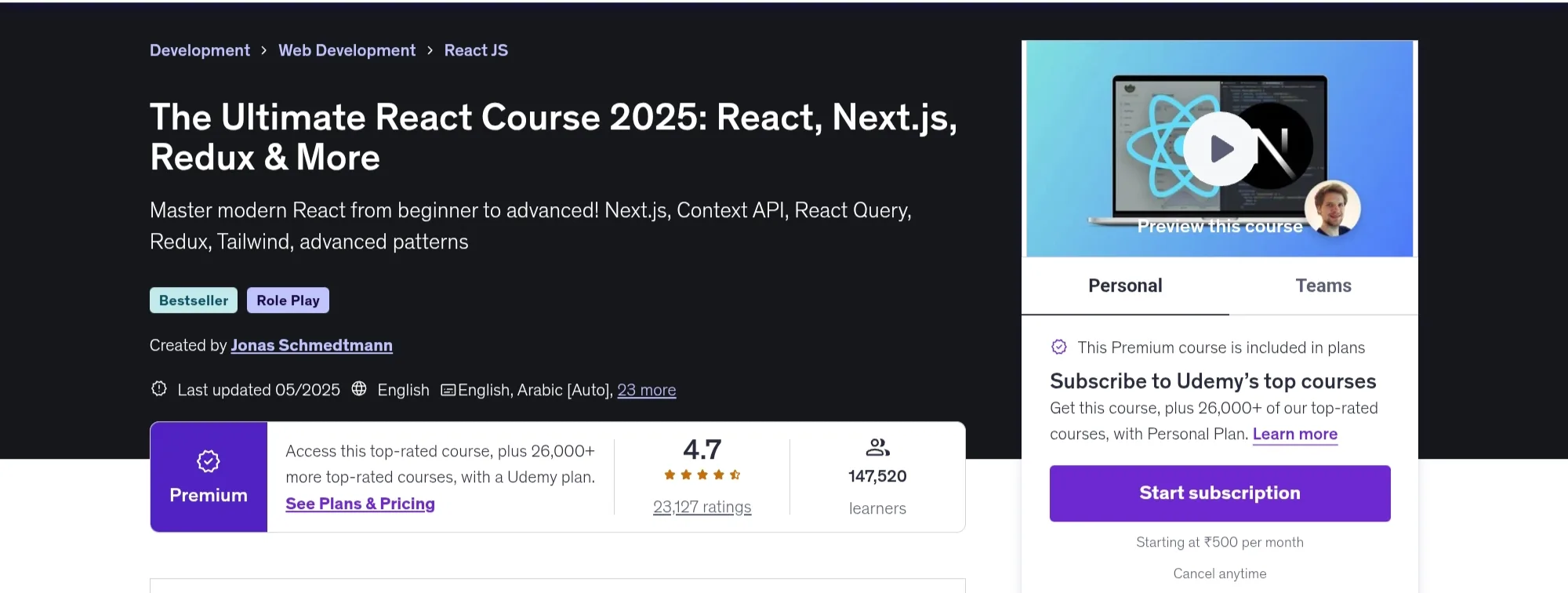1568x593 pixels.
Task: Click the 147,520 learners count
Action: pyautogui.click(x=877, y=476)
